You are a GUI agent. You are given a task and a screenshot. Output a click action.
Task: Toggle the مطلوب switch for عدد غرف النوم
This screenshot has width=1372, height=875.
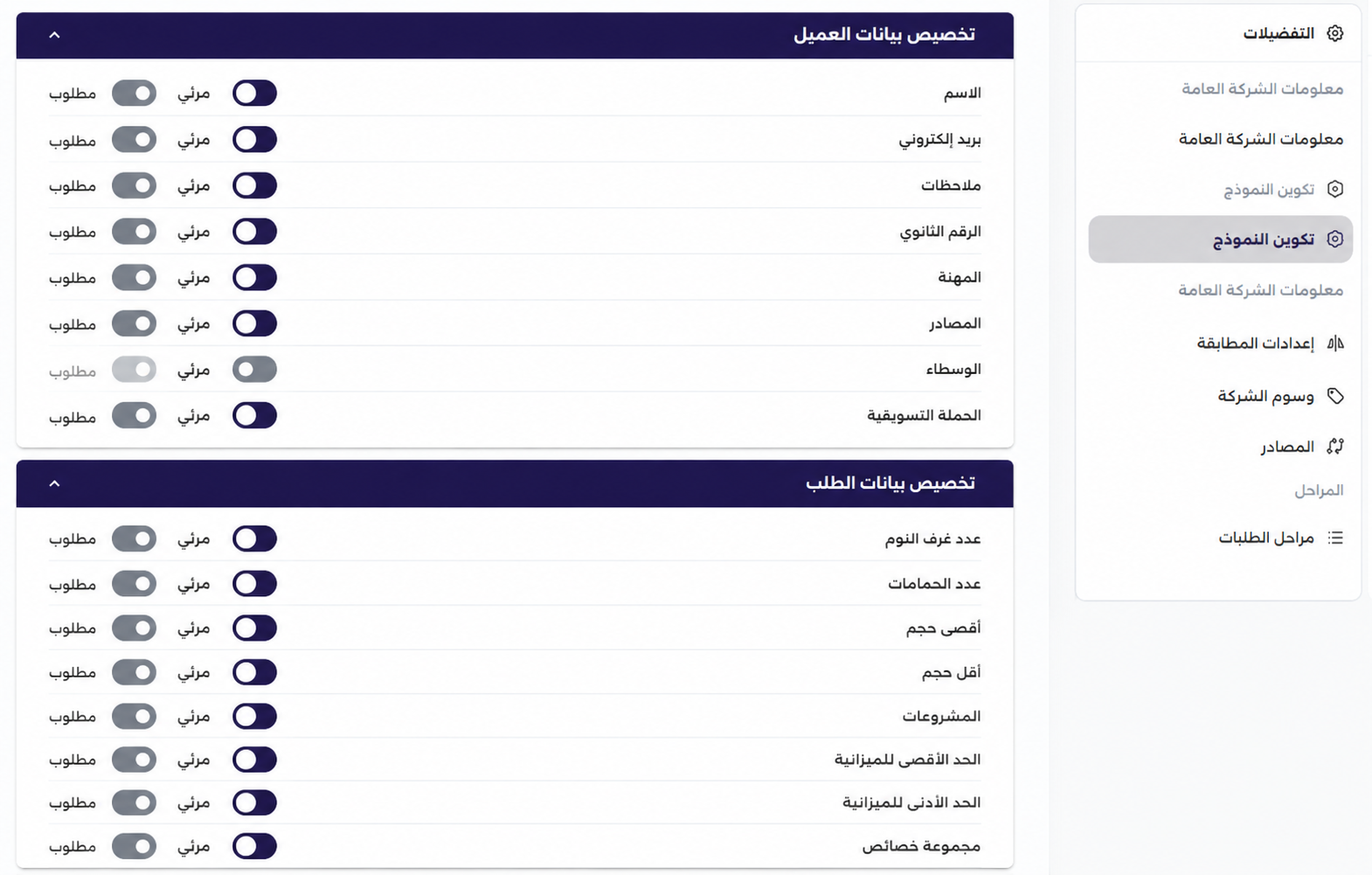134,538
